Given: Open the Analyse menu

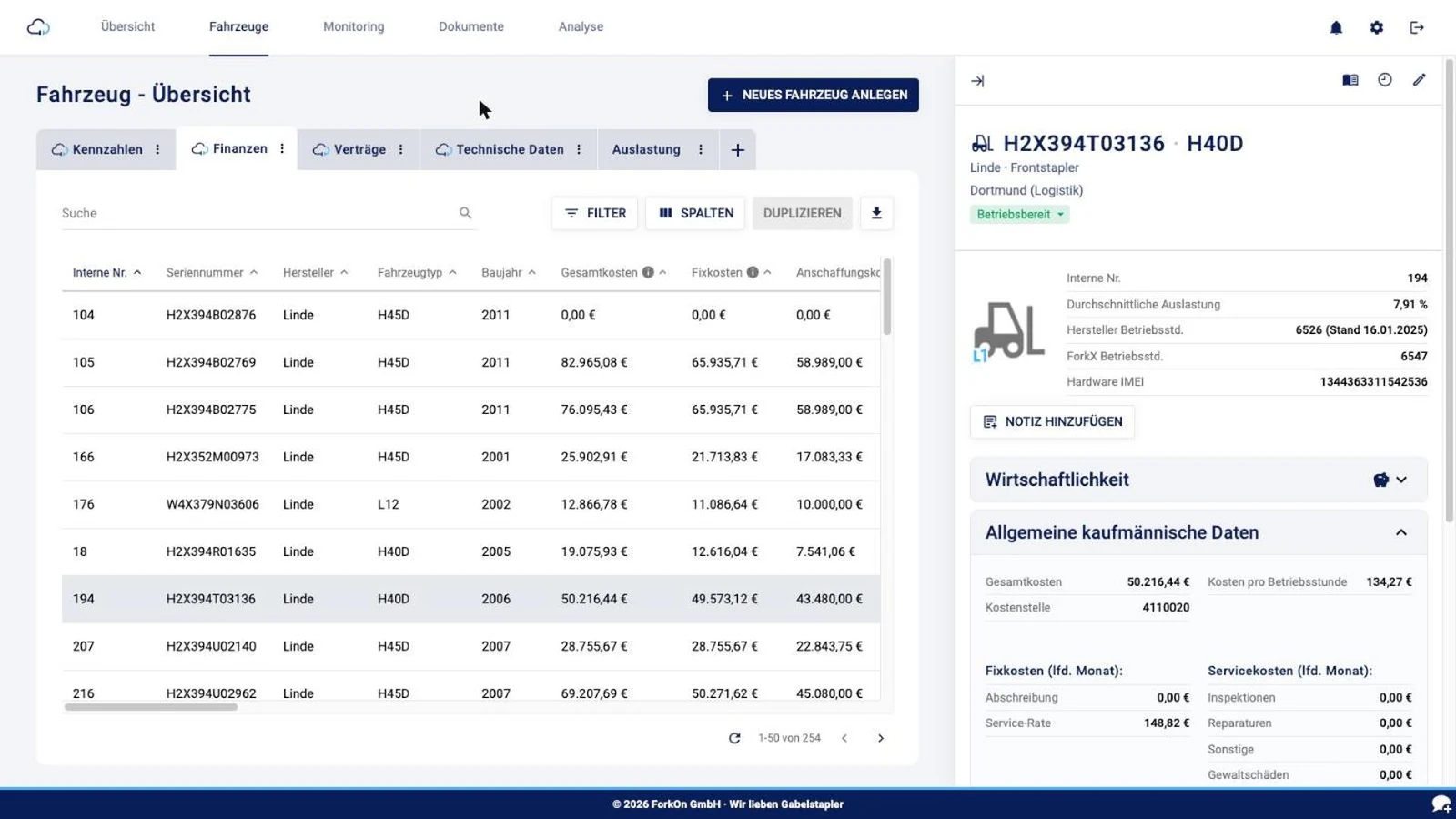Looking at the screenshot, I should click(581, 27).
